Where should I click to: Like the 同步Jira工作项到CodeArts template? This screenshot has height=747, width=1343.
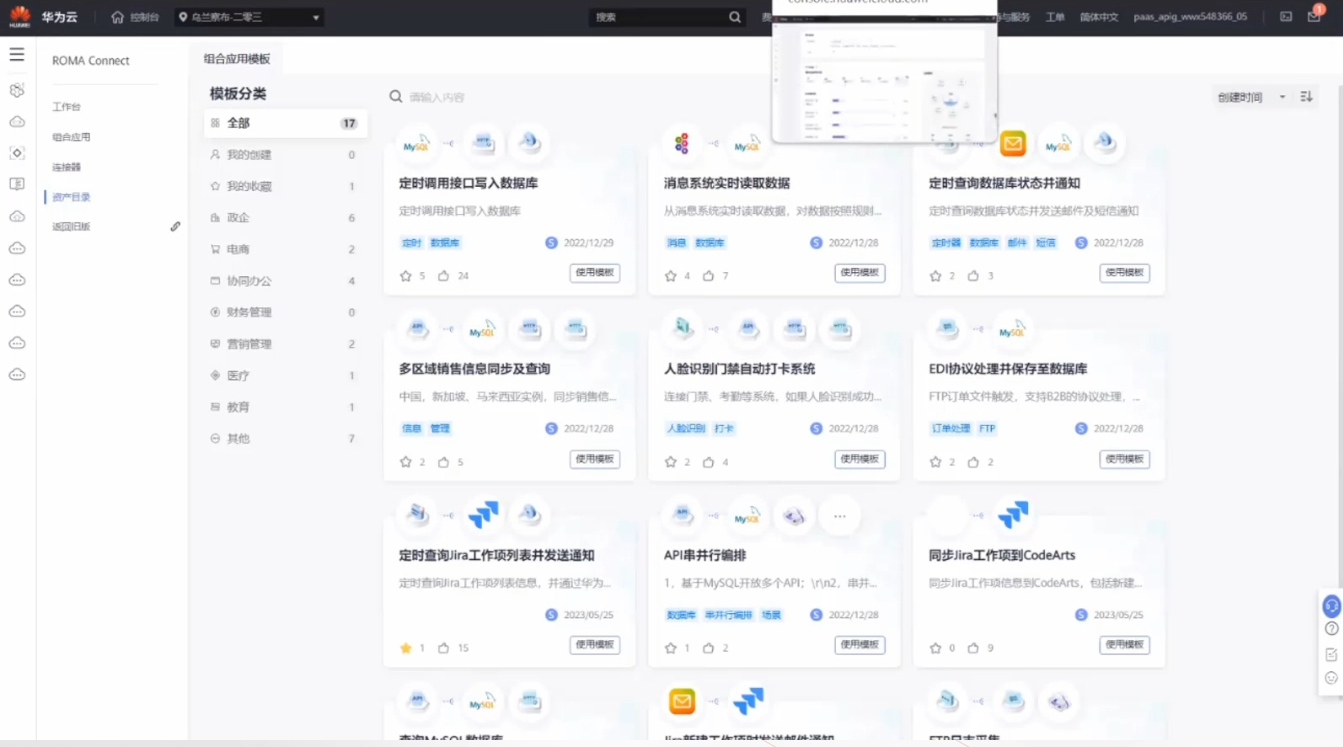tap(974, 648)
